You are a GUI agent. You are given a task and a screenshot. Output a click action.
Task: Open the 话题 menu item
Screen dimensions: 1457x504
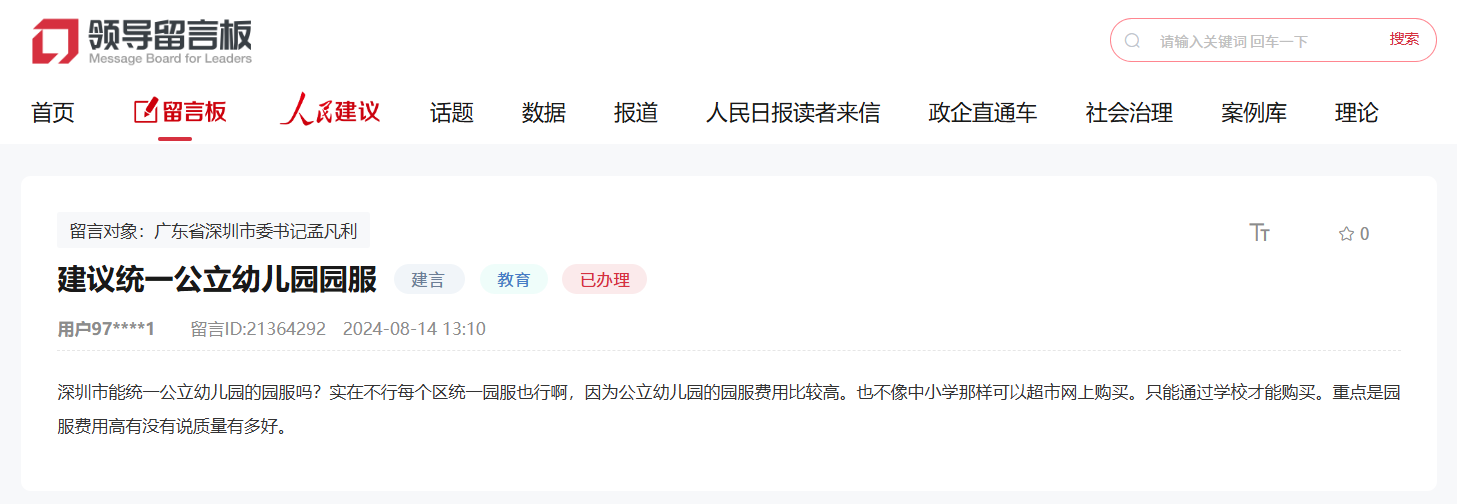pos(452,113)
